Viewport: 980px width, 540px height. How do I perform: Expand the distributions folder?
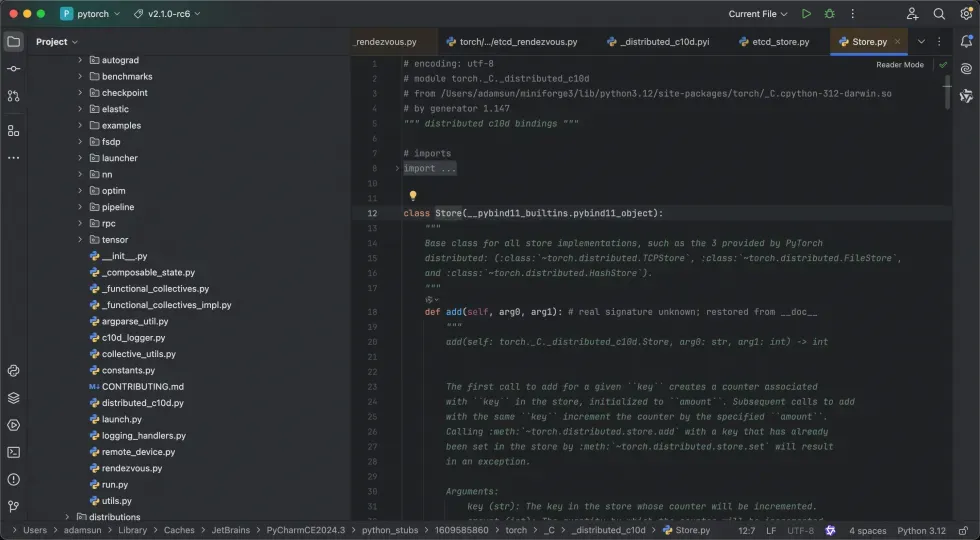click(x=68, y=517)
